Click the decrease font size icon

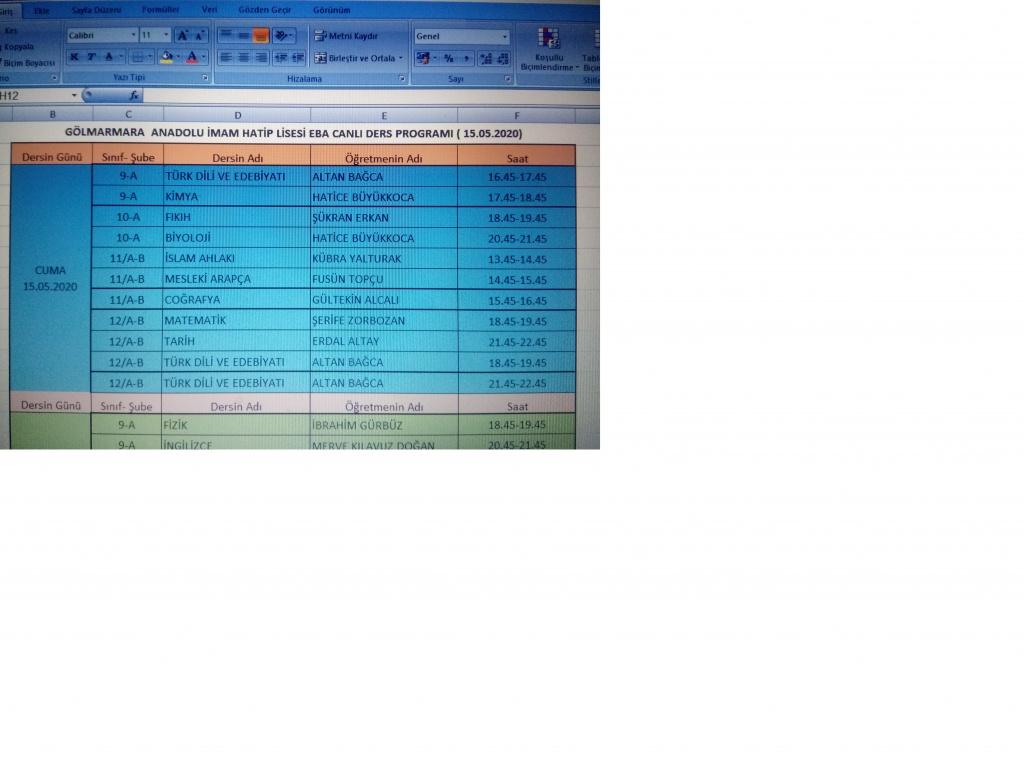200,35
